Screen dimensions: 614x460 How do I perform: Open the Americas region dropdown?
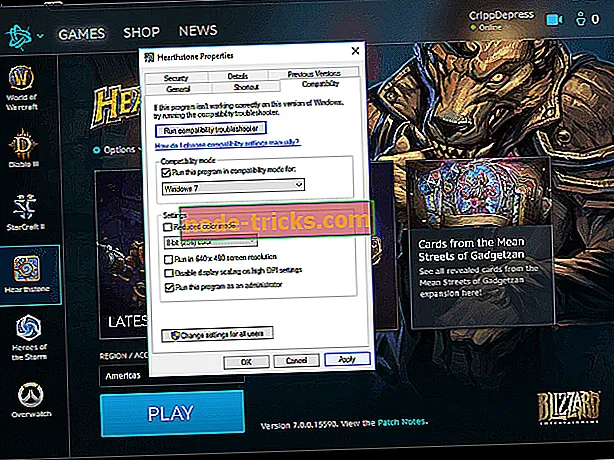pos(172,376)
